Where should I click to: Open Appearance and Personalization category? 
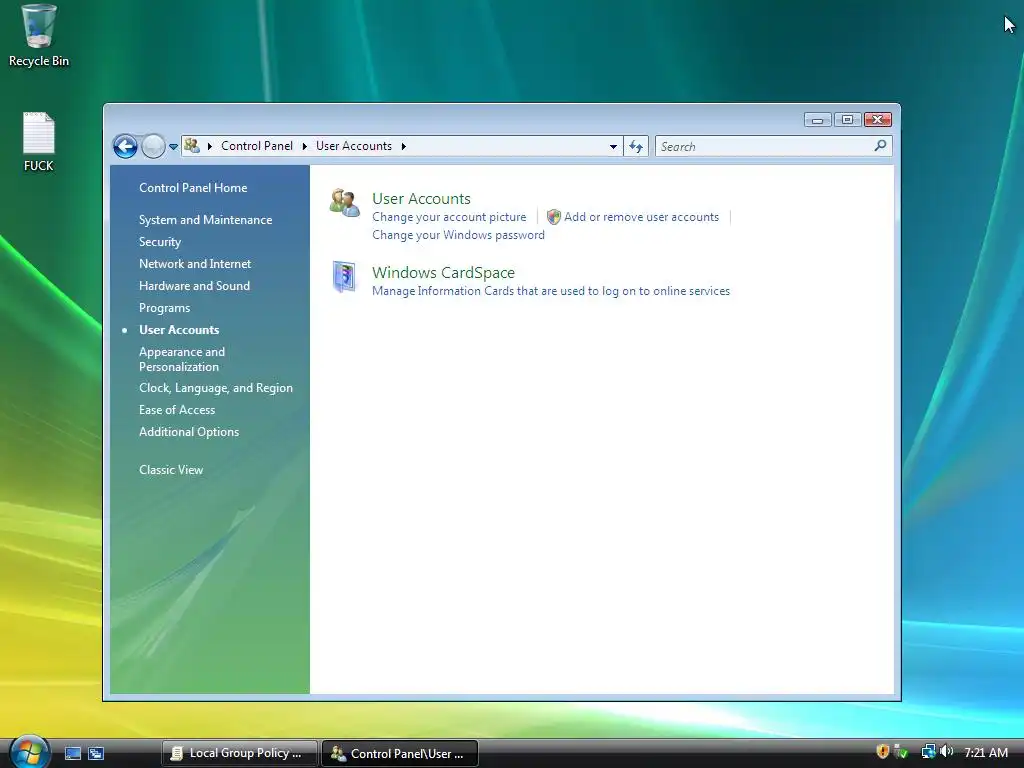[x=182, y=359]
